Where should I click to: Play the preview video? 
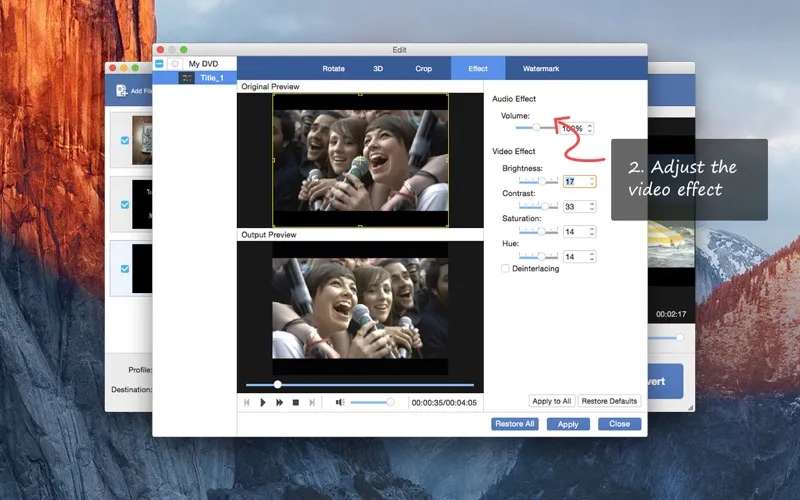point(263,403)
